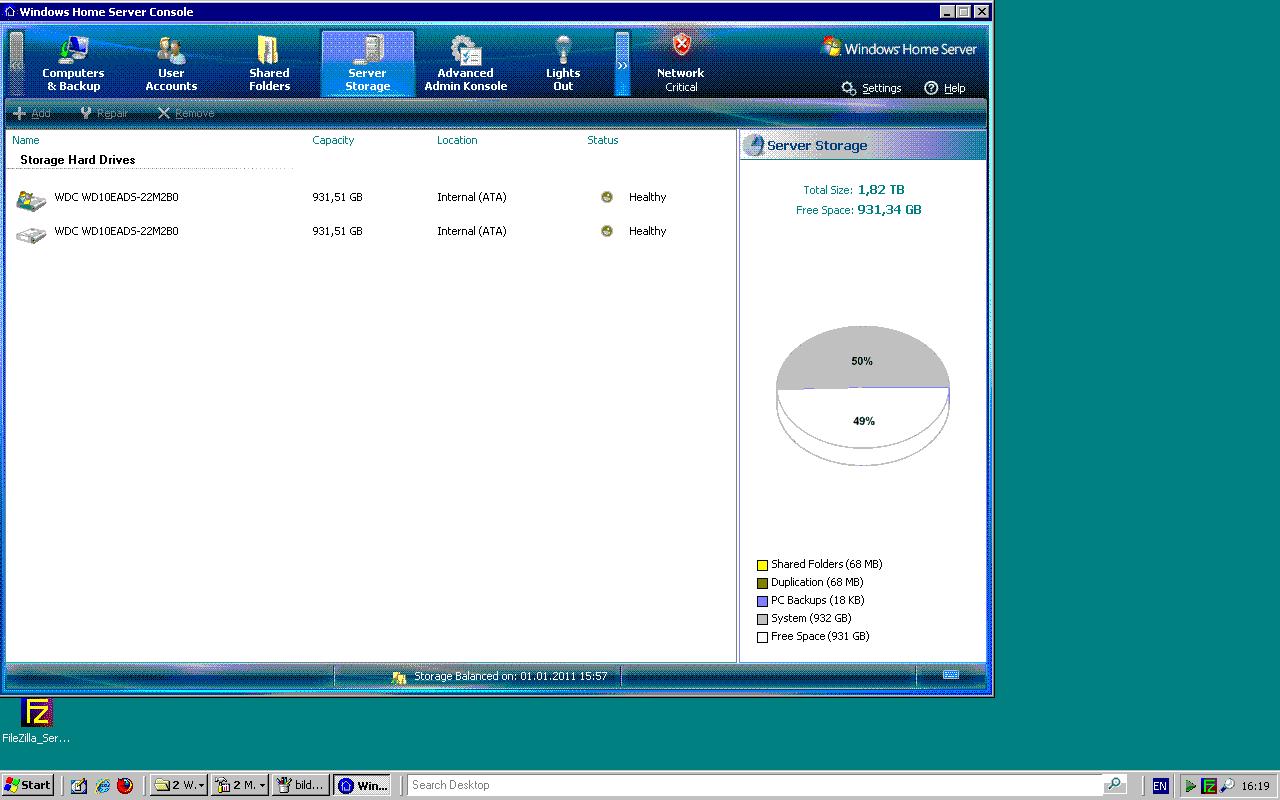Click the Total Size 1,82 TB value

pyautogui.click(x=881, y=189)
